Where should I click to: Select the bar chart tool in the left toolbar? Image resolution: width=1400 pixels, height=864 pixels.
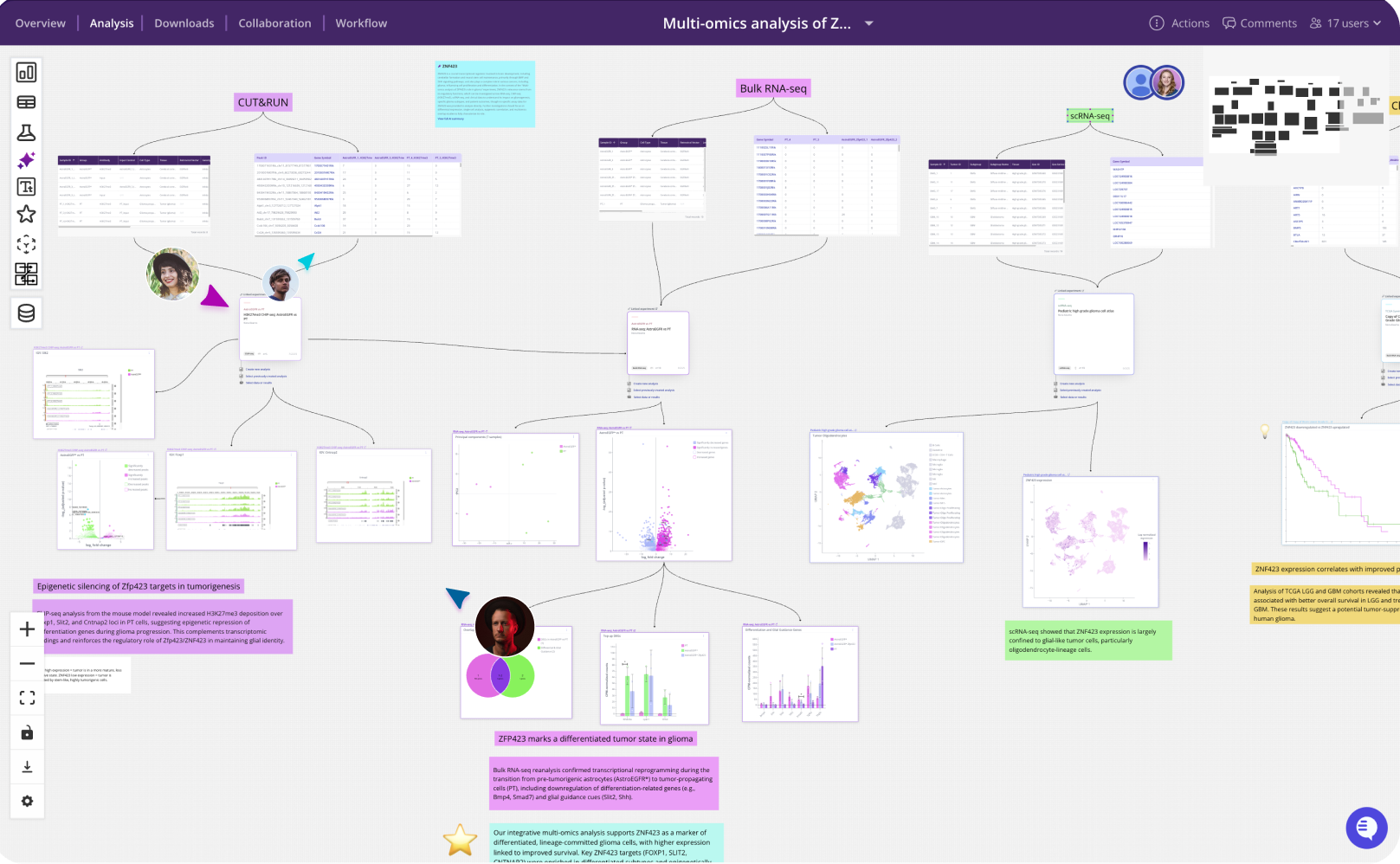pyautogui.click(x=26, y=73)
